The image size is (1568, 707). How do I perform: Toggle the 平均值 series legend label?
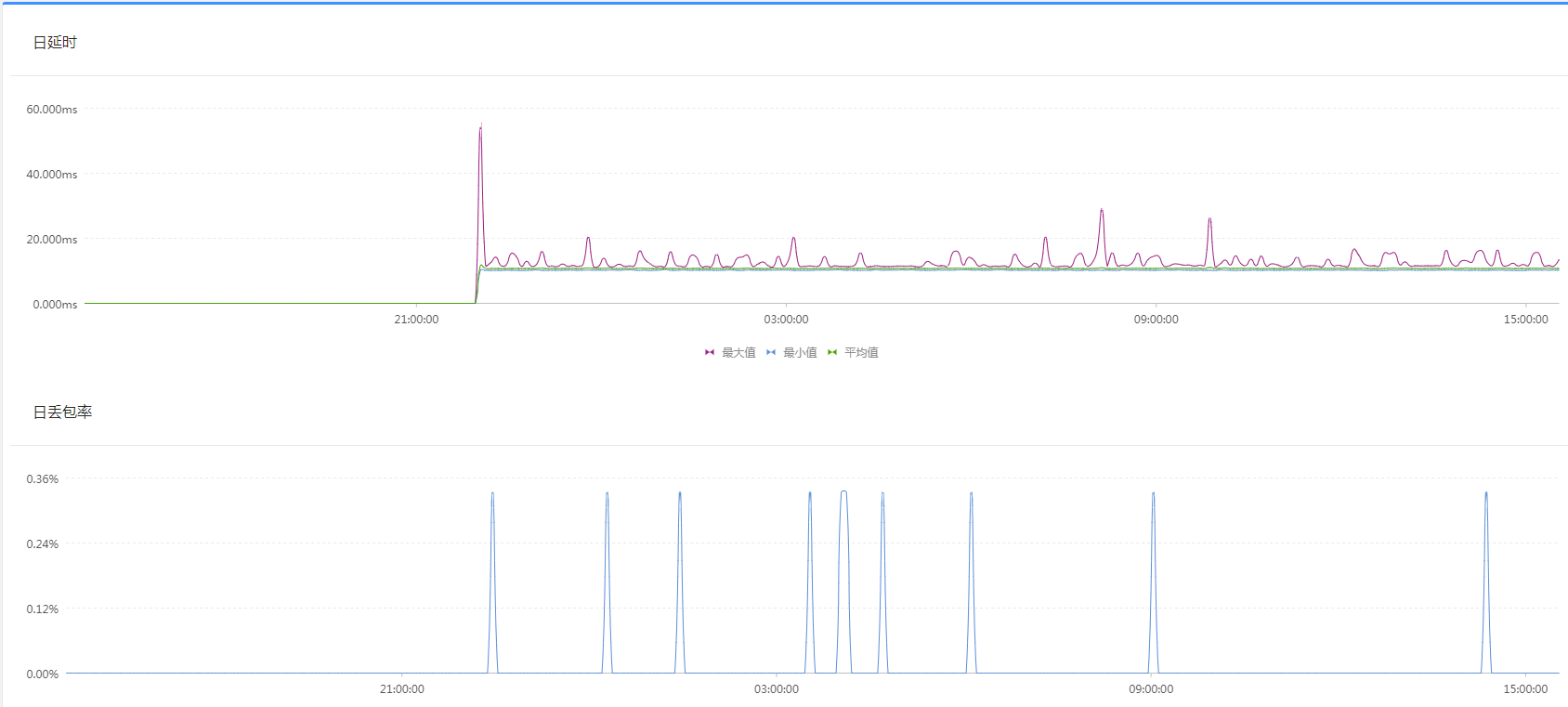tap(861, 352)
